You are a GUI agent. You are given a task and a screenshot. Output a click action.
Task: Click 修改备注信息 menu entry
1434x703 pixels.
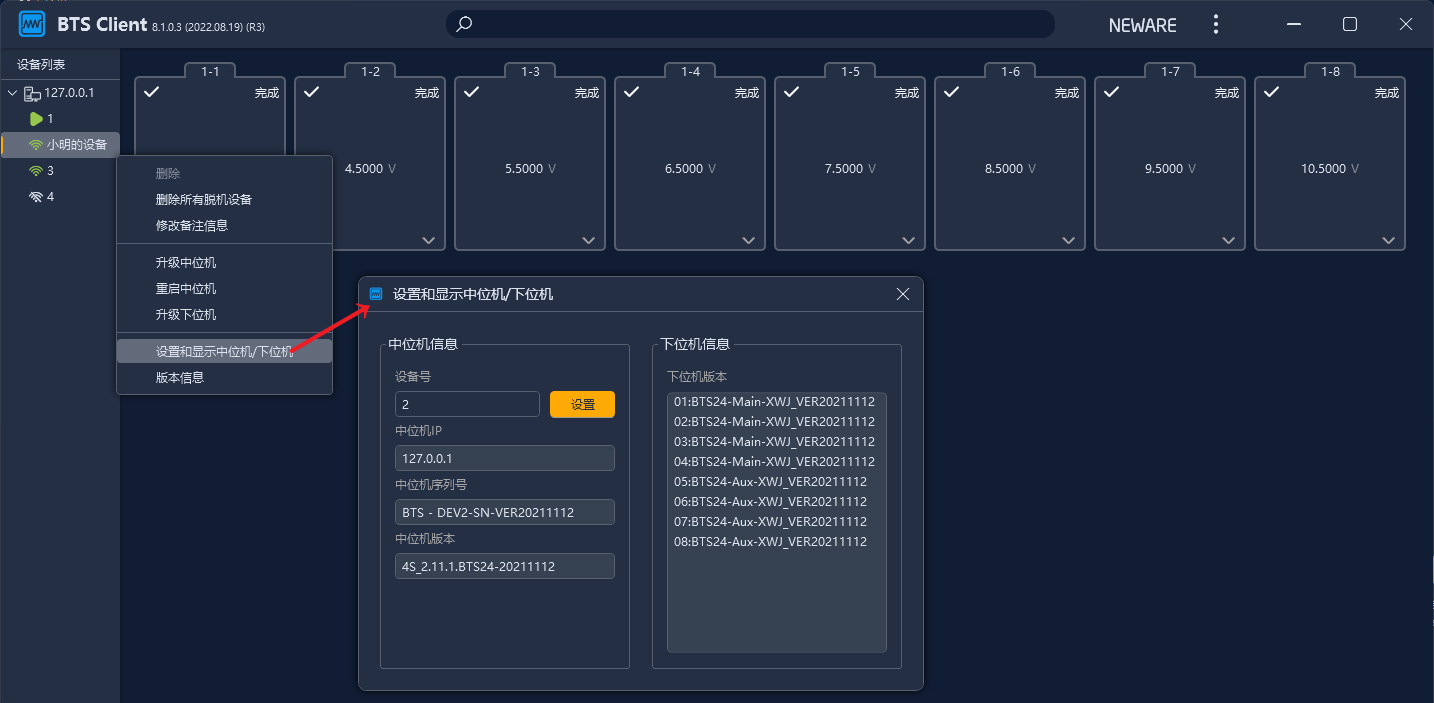click(x=192, y=226)
